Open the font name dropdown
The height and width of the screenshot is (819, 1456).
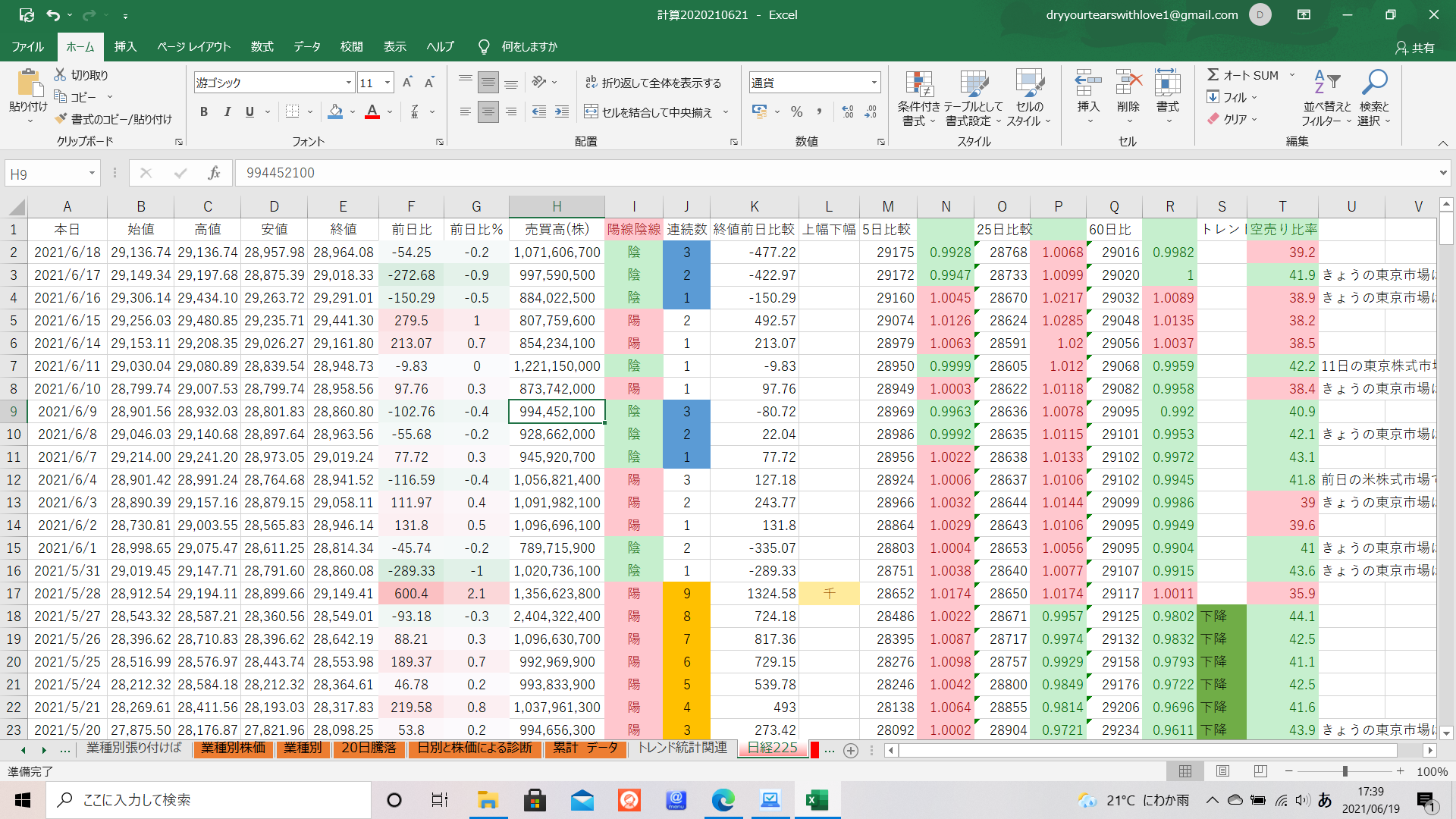pos(349,83)
